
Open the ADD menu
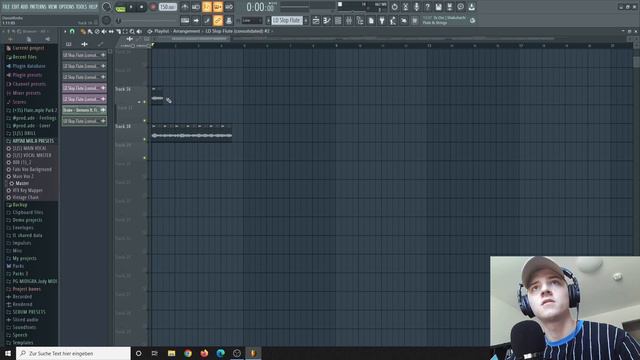24,7
